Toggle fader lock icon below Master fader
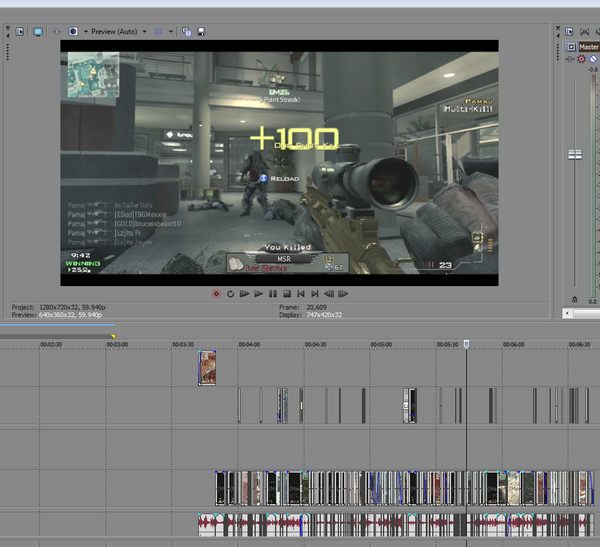The image size is (600, 547). tap(574, 299)
